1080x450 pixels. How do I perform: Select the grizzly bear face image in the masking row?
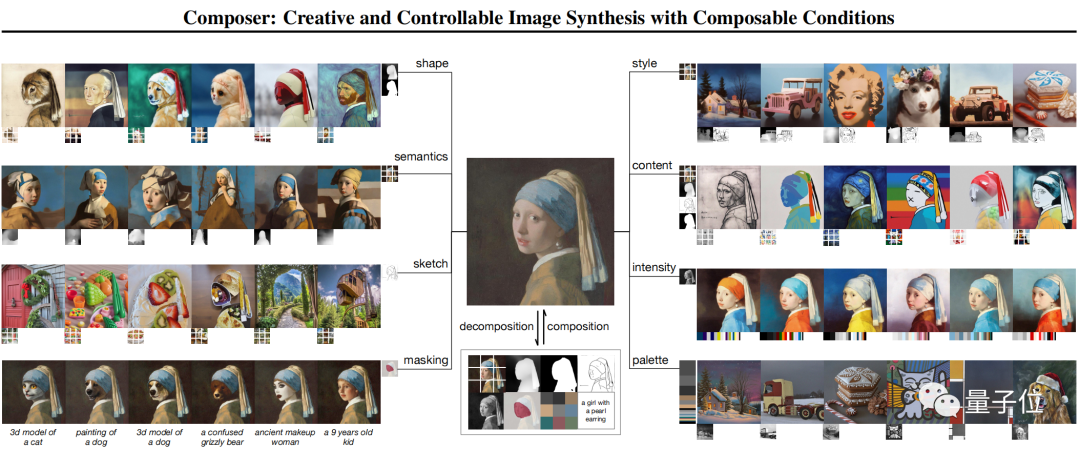click(x=222, y=392)
